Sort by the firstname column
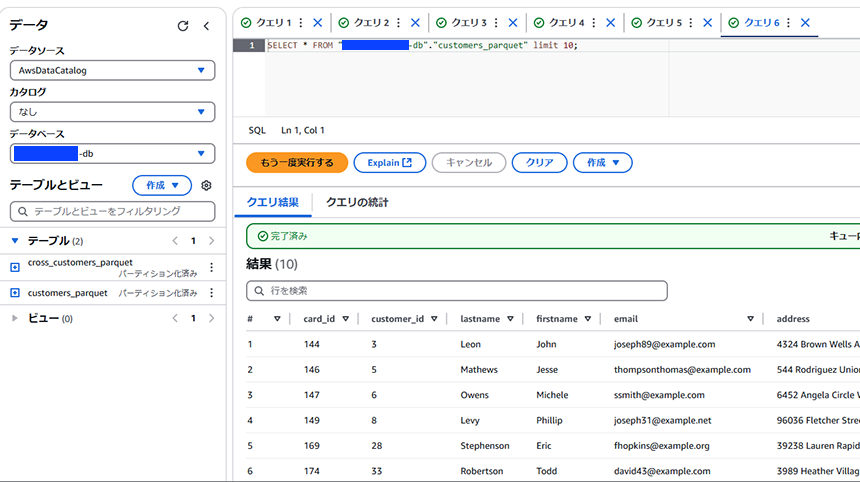860x482 pixels. click(587, 319)
